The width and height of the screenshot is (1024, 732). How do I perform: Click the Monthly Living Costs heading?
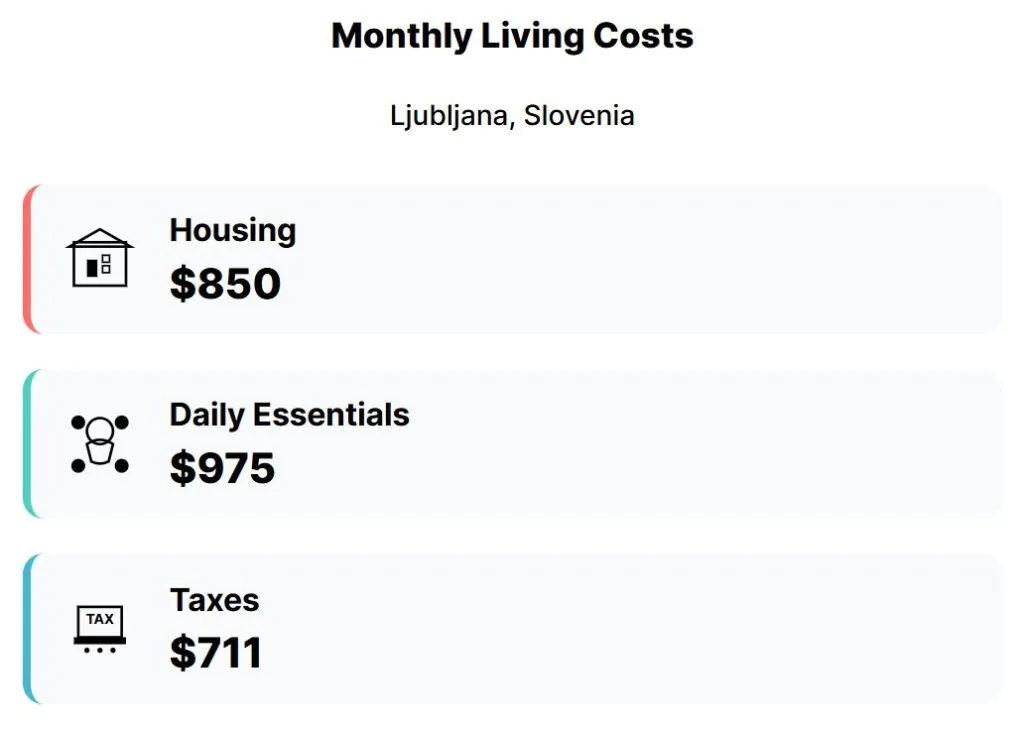[512, 36]
